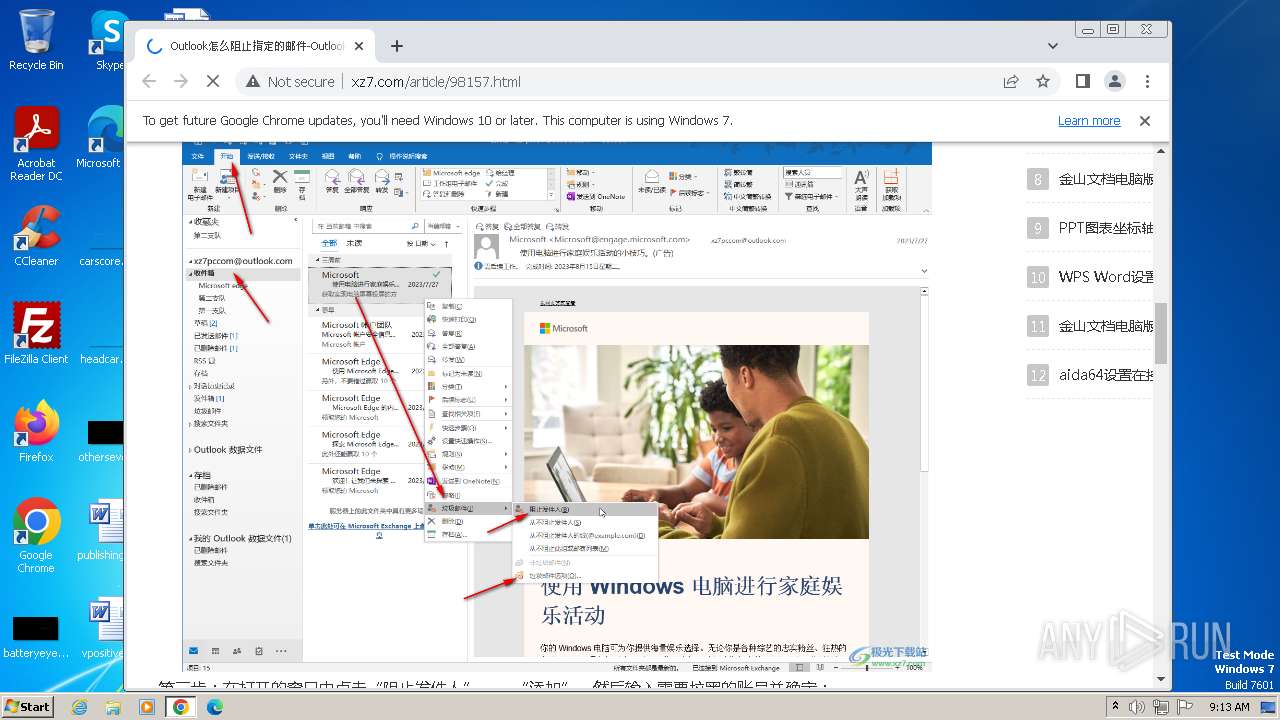The height and width of the screenshot is (720, 1280).
Task: Open Acrobat Reader DC shortcut
Action: click(x=36, y=144)
